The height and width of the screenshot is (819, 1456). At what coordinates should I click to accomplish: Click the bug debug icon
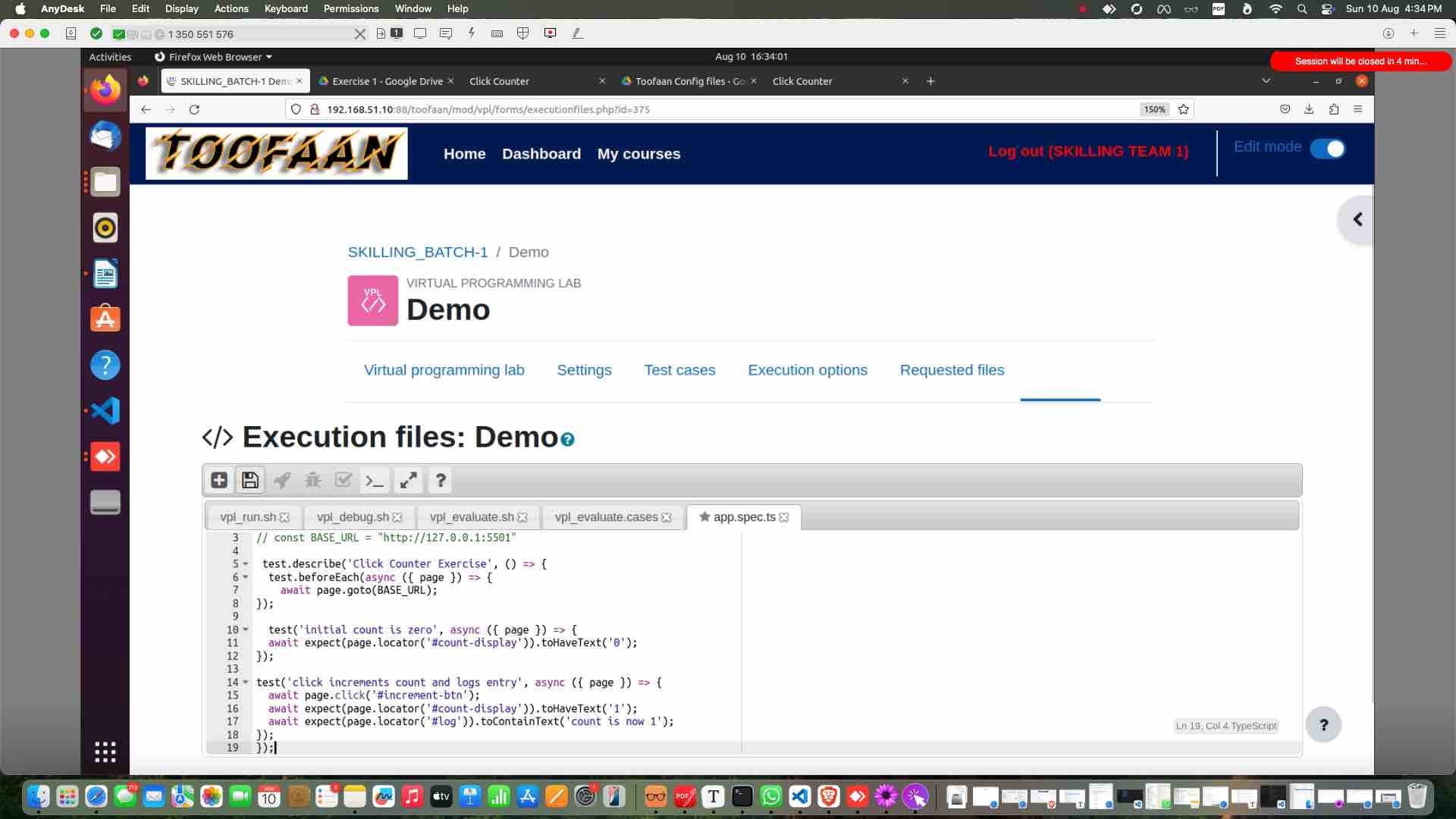point(312,480)
